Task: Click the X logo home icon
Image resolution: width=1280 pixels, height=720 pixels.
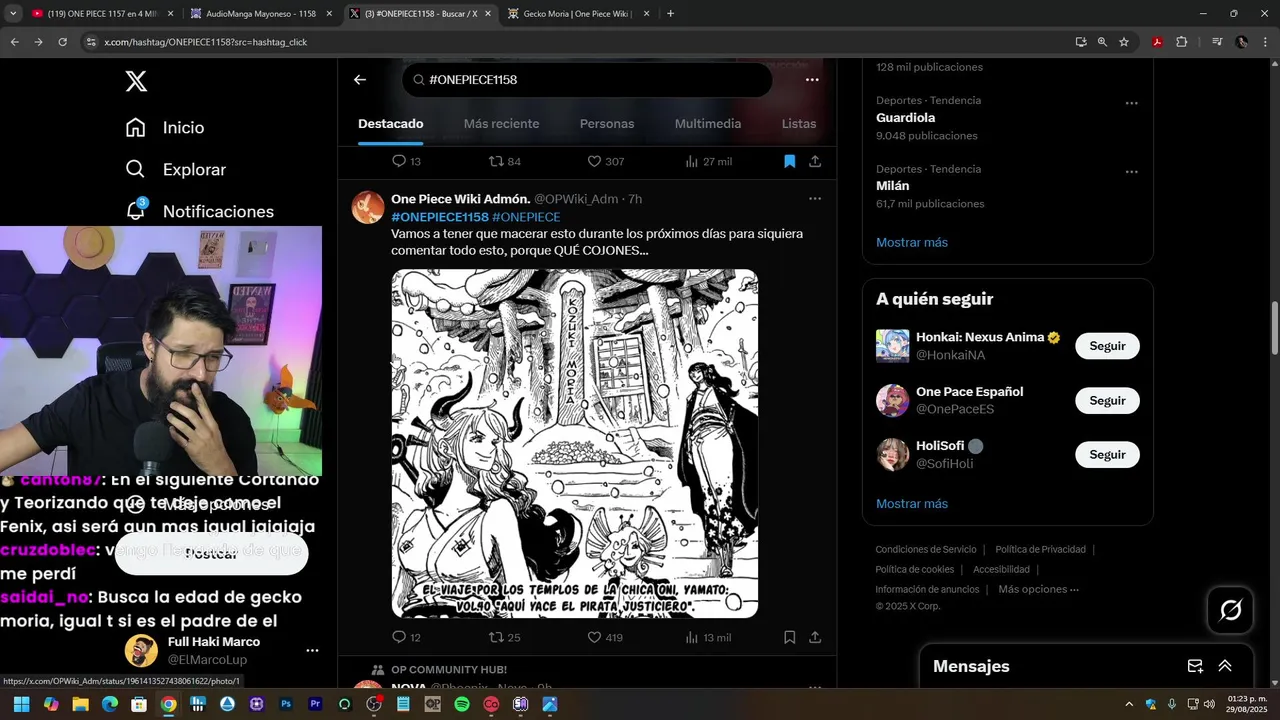Action: click(136, 82)
